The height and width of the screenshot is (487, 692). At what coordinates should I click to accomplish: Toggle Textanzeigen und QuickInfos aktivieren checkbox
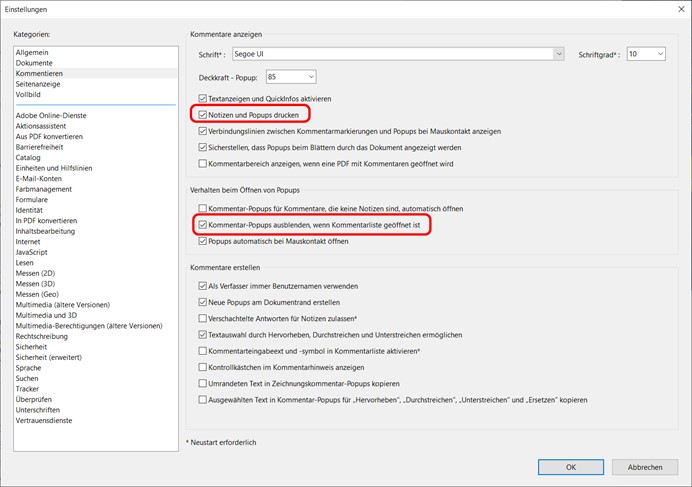[203, 98]
